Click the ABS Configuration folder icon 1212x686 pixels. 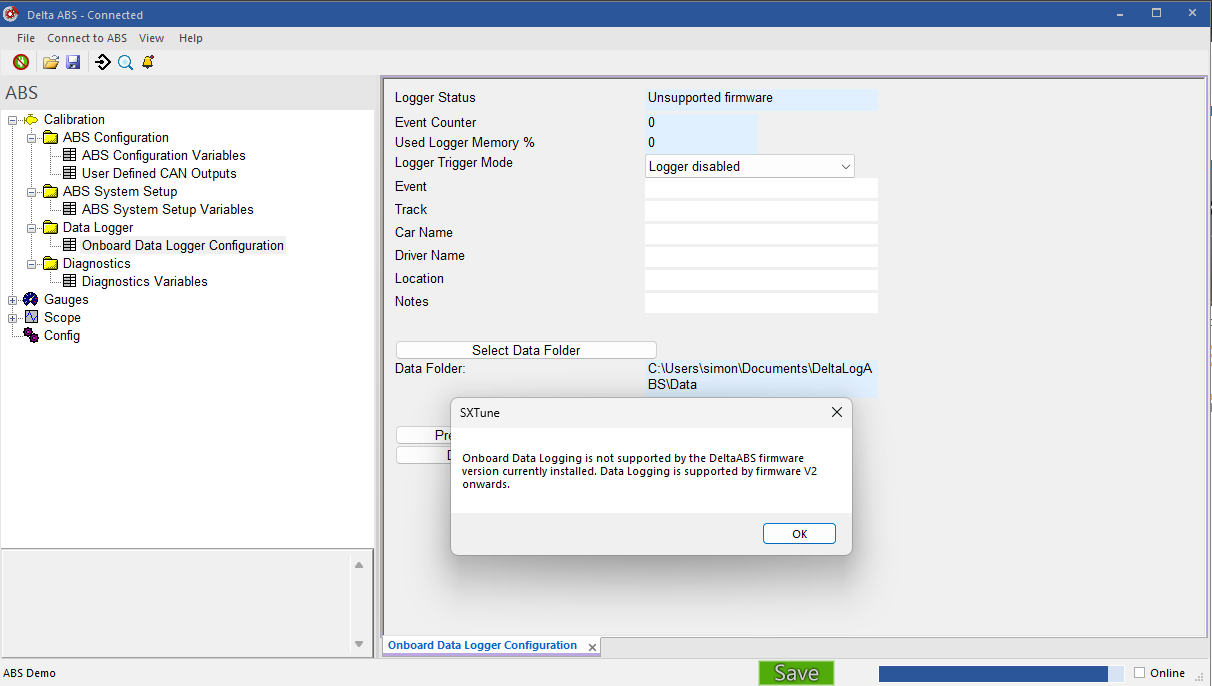point(50,138)
